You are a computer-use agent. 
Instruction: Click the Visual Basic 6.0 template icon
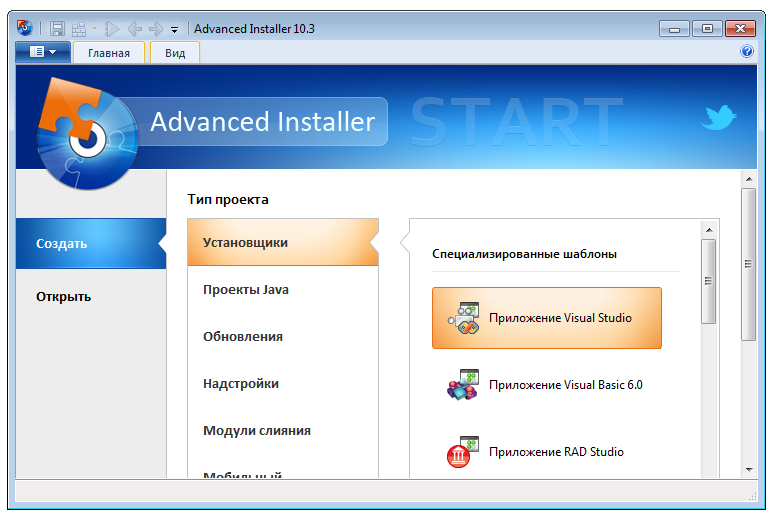(463, 385)
